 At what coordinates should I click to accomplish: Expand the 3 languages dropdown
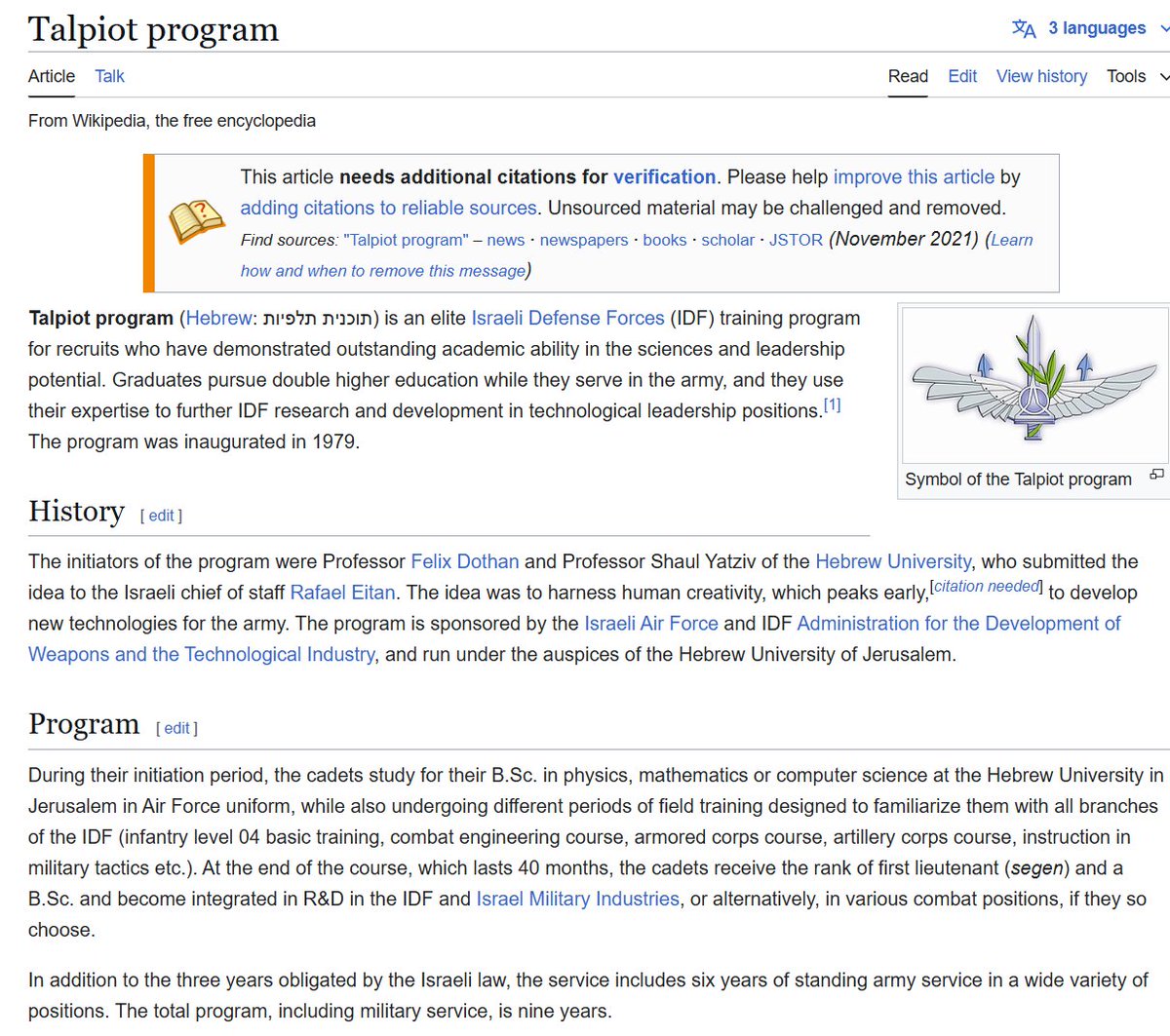(x=1097, y=28)
